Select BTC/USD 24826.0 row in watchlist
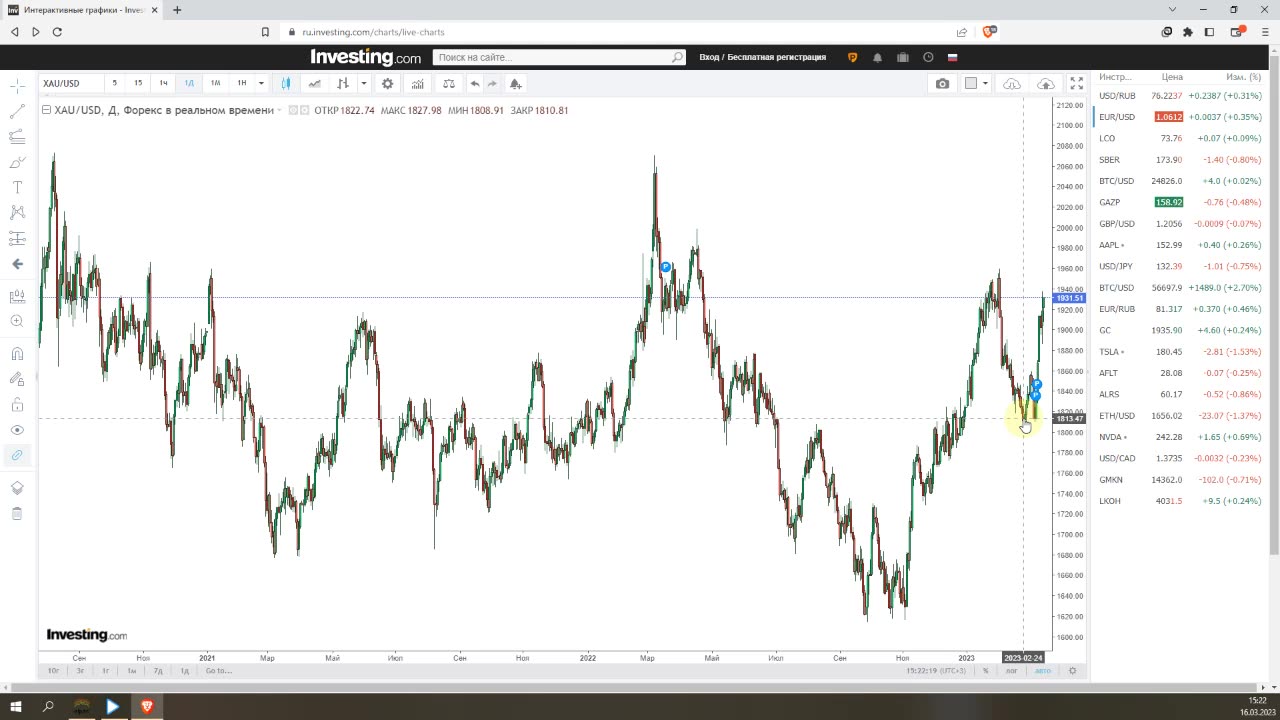The height and width of the screenshot is (720, 1280). [x=1180, y=181]
